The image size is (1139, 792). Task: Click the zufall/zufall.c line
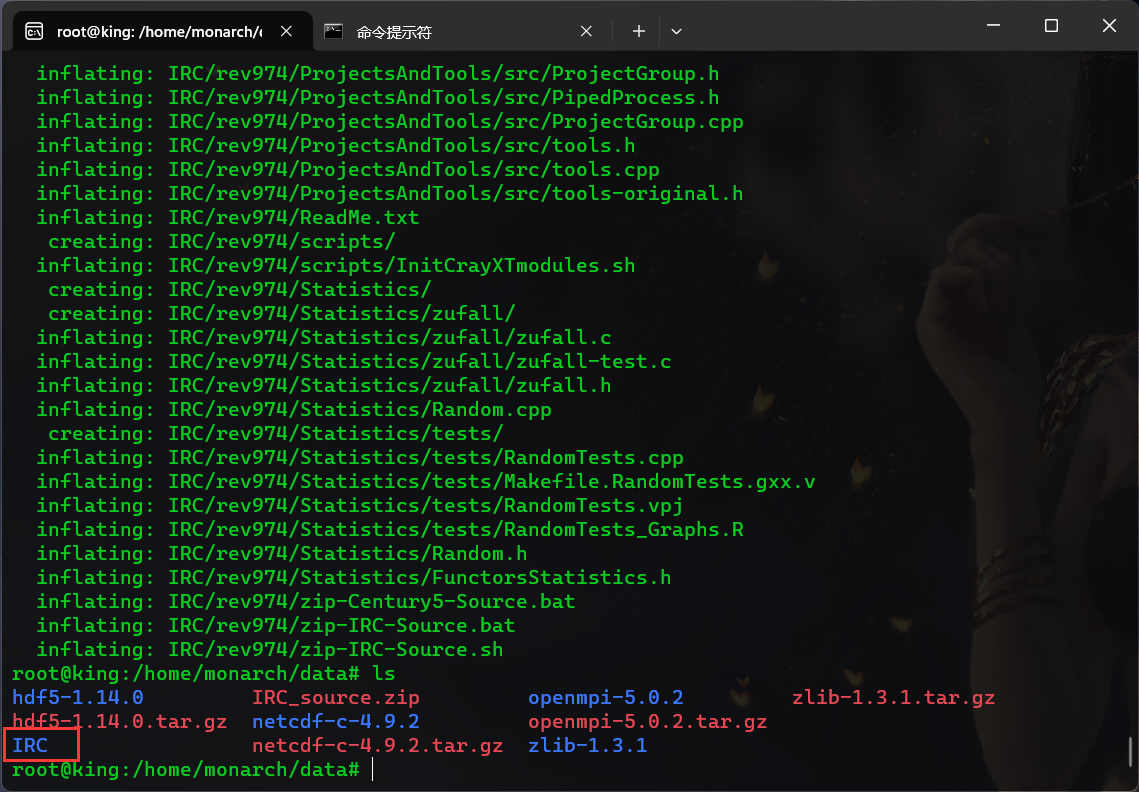324,337
